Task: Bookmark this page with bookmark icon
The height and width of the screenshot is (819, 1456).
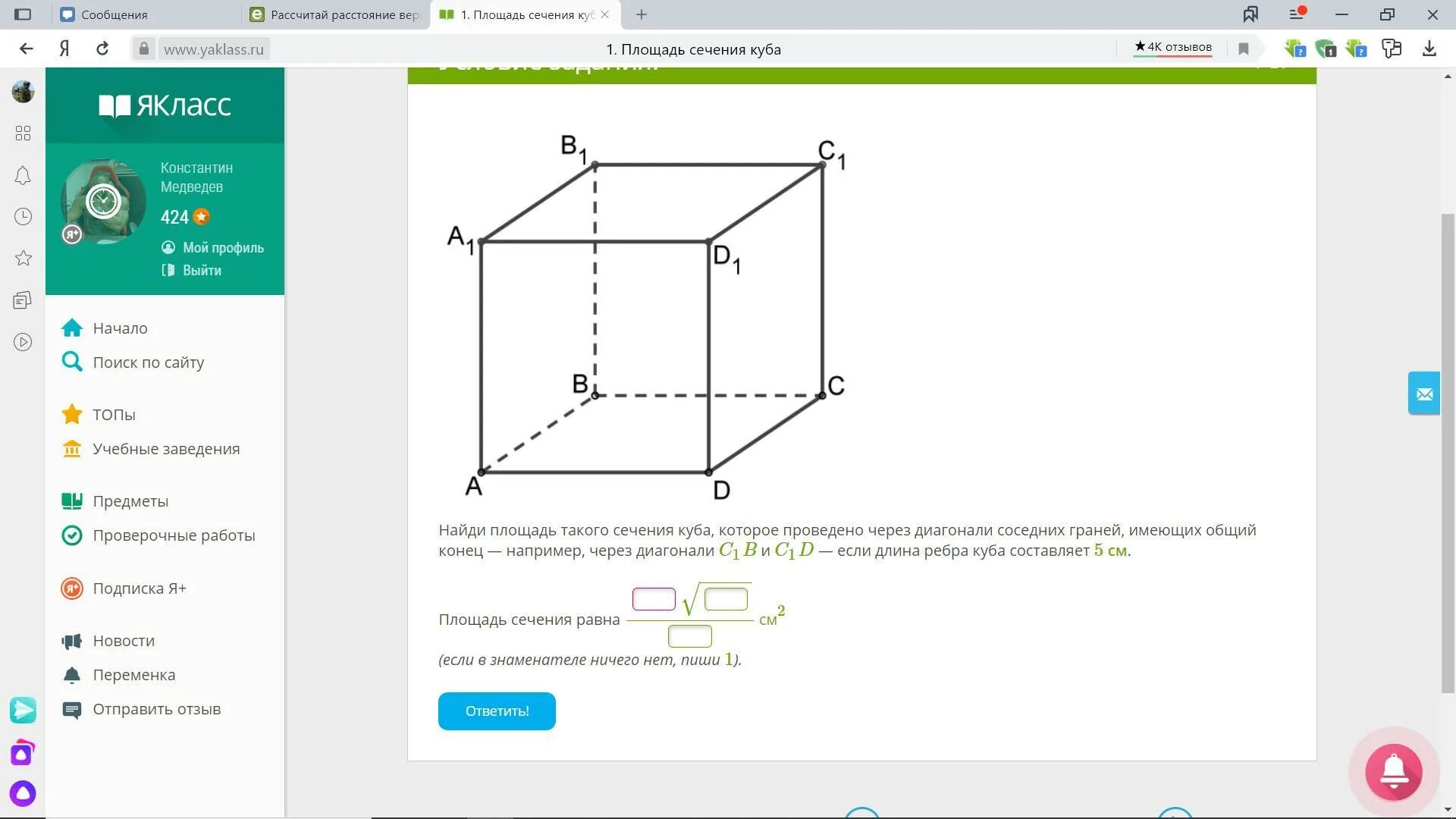Action: click(x=1244, y=49)
